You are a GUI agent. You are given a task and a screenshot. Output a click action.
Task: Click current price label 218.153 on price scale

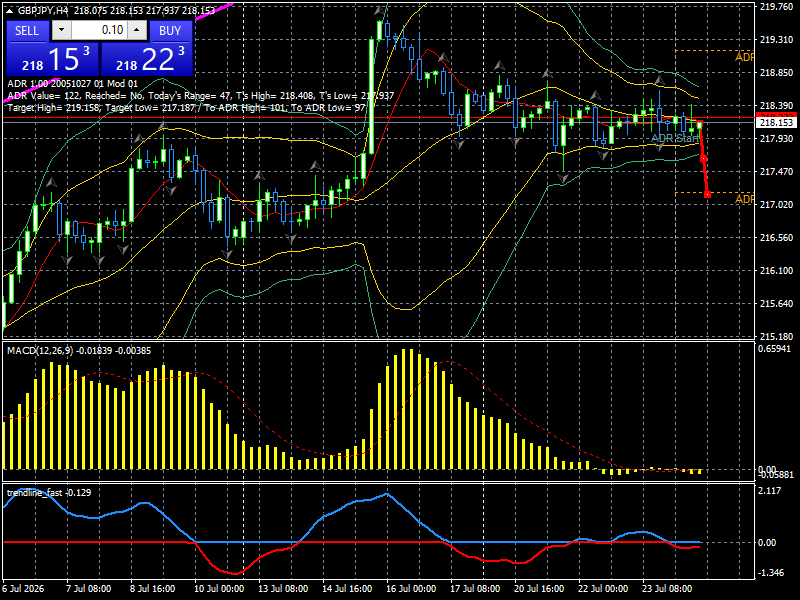(777, 123)
